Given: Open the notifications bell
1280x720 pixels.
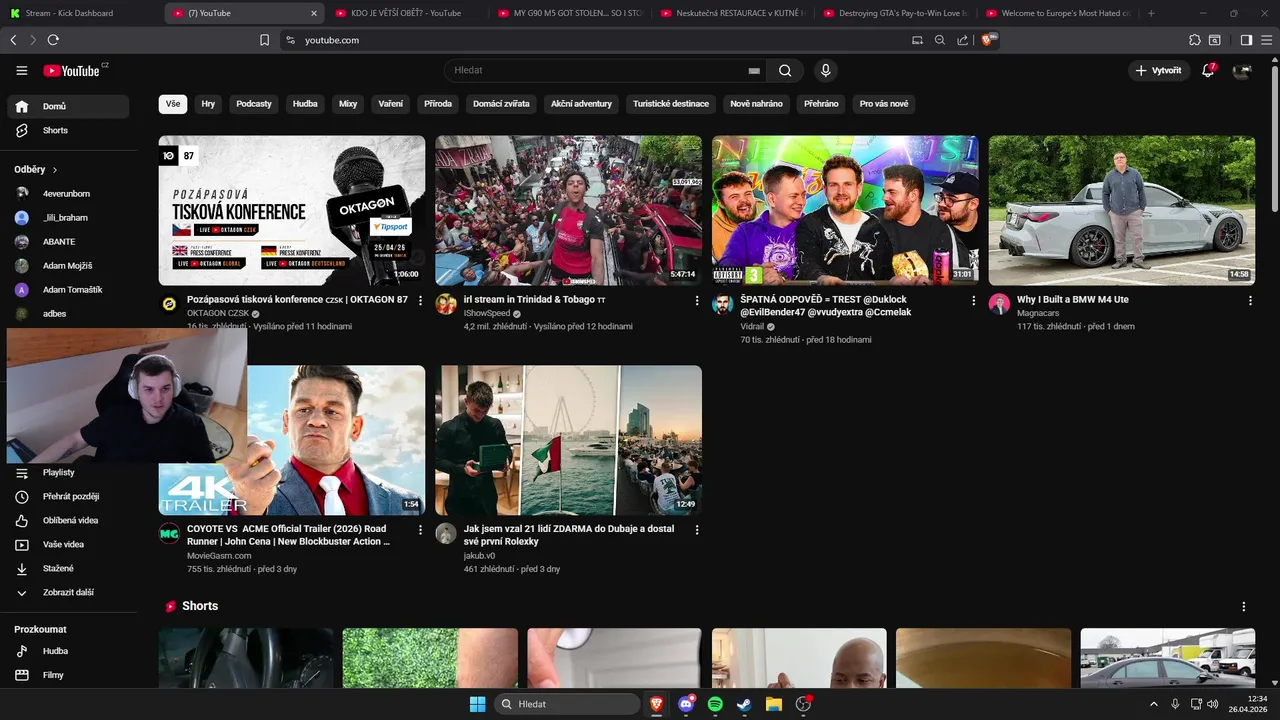Looking at the screenshot, I should tap(1208, 70).
